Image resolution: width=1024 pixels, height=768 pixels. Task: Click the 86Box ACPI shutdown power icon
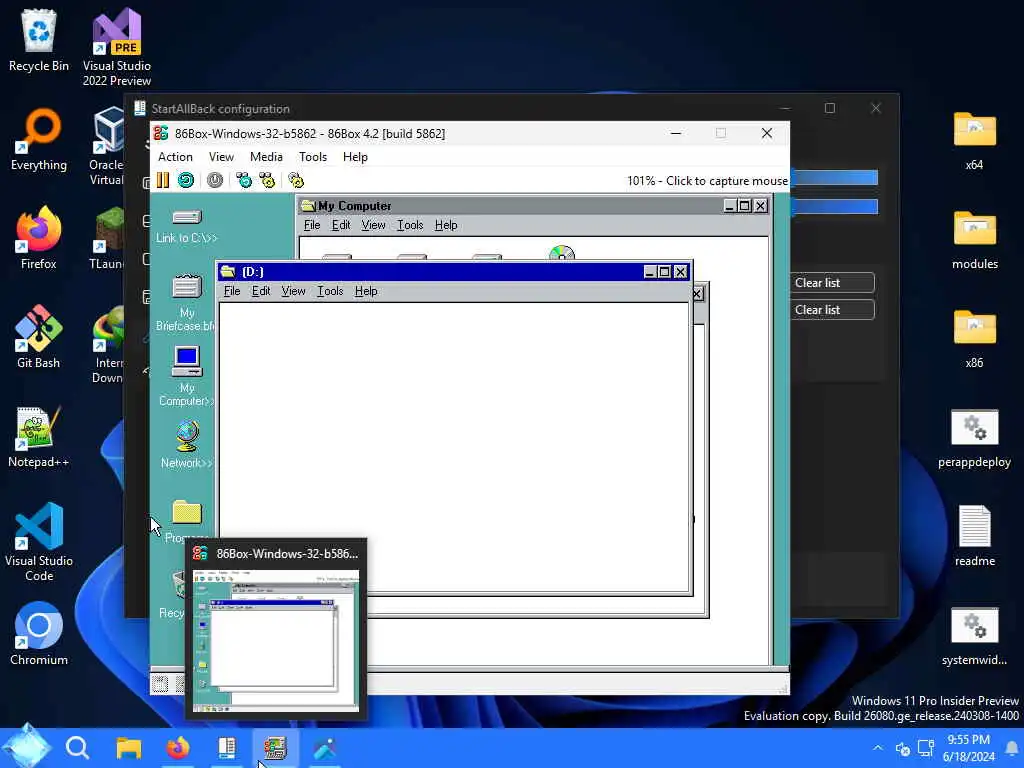pos(215,180)
